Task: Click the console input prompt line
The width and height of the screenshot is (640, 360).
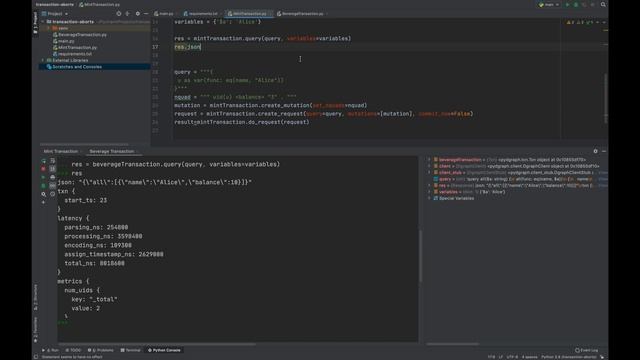Action: click(237, 323)
